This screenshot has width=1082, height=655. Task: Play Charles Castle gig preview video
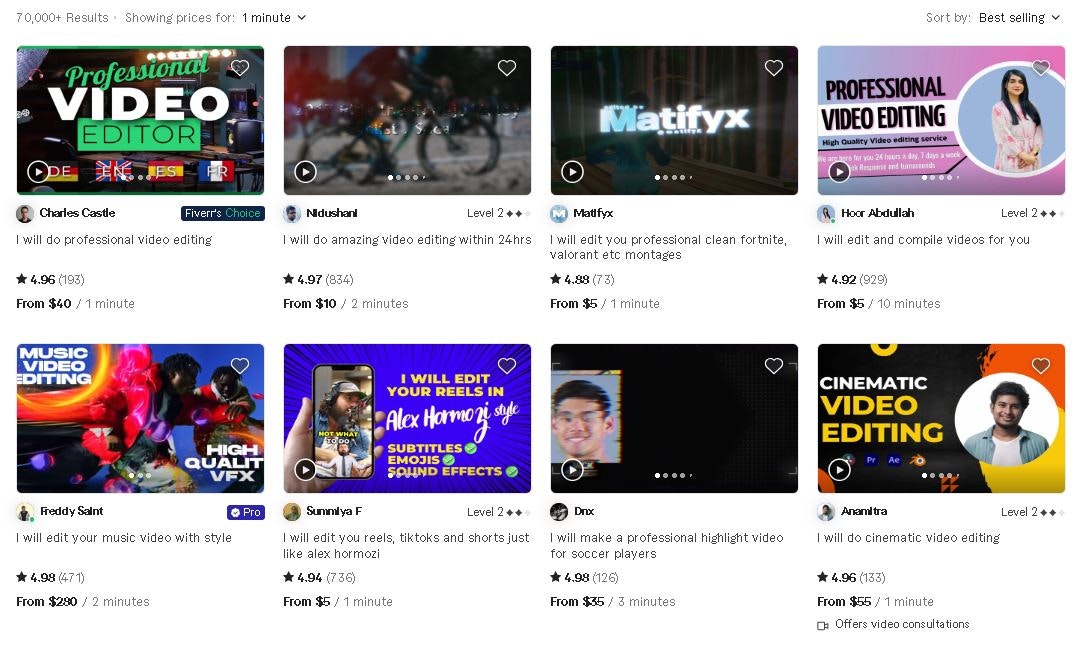(37, 171)
